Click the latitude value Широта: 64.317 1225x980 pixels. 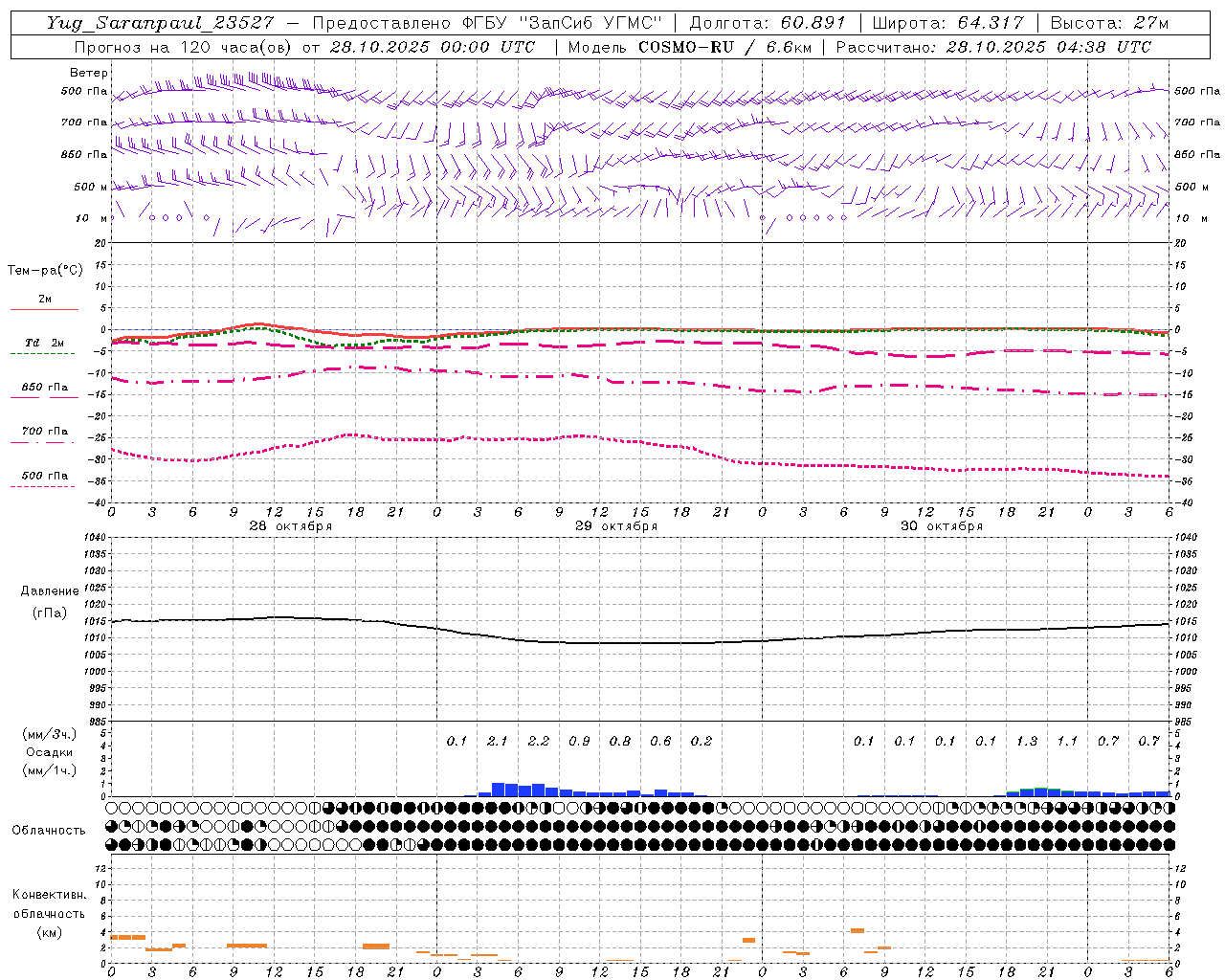coord(947,23)
